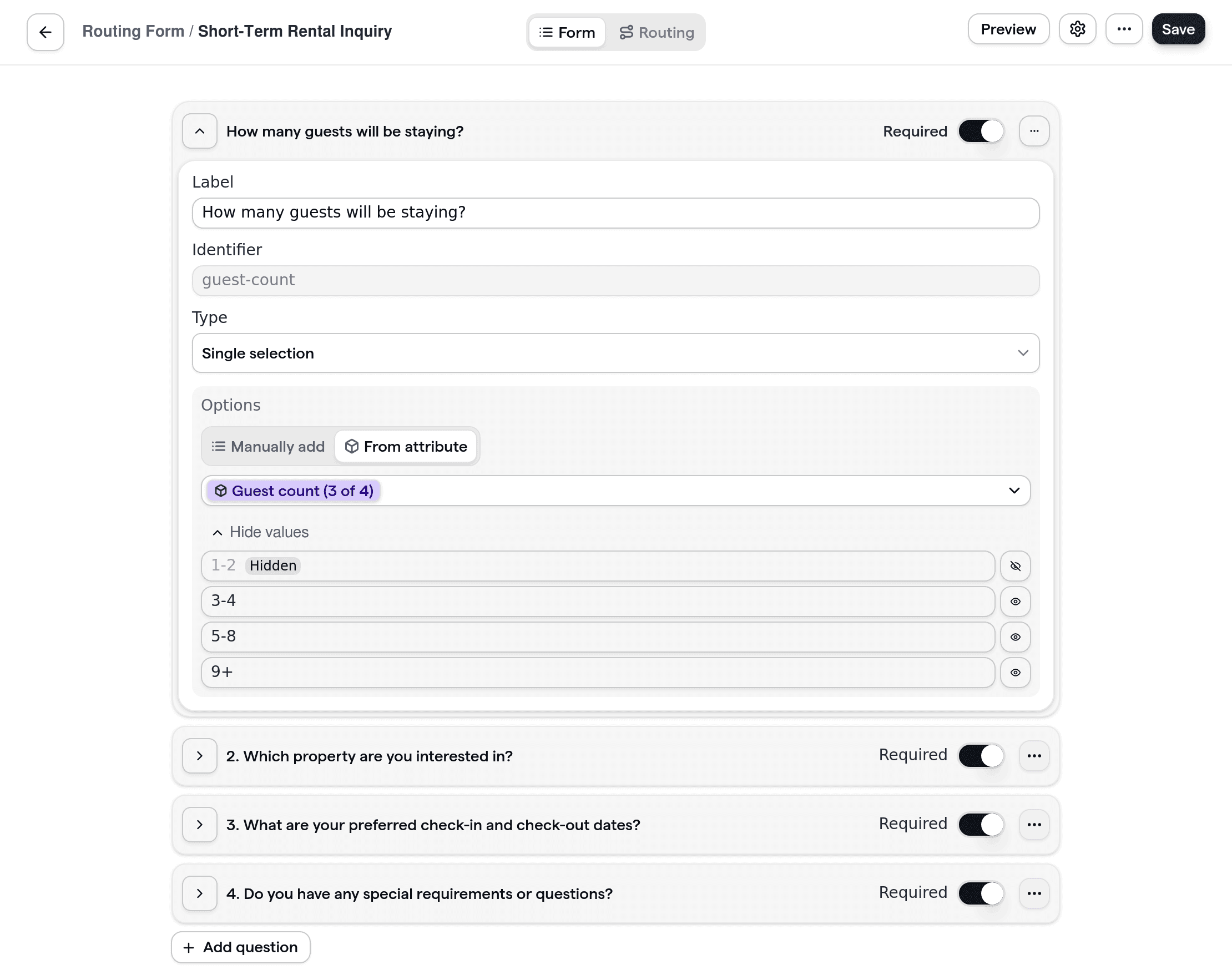Select the Manually add options tab
The height and width of the screenshot is (980, 1232).
pos(267,446)
